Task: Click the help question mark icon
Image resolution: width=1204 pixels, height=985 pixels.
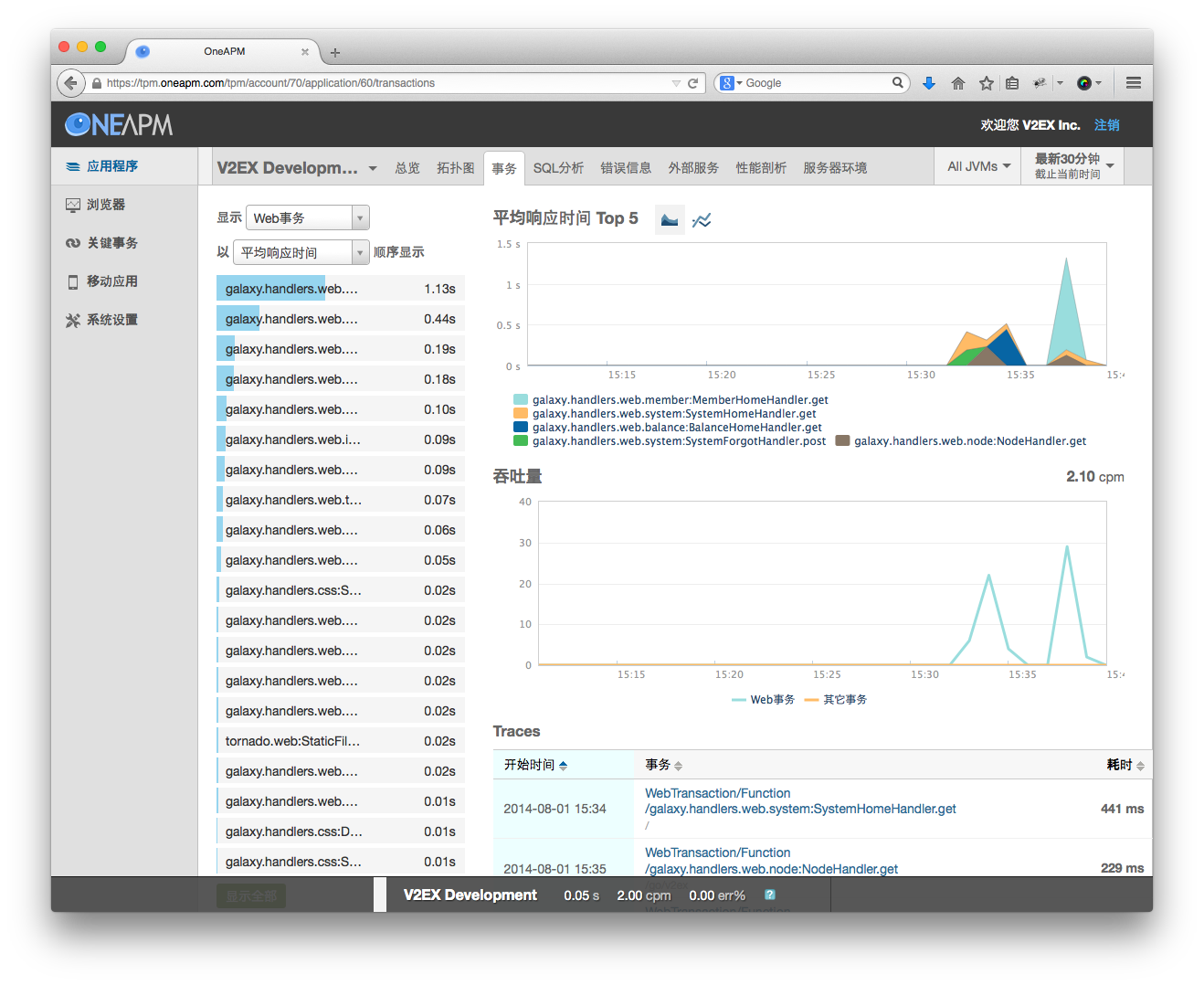Action: coord(770,895)
